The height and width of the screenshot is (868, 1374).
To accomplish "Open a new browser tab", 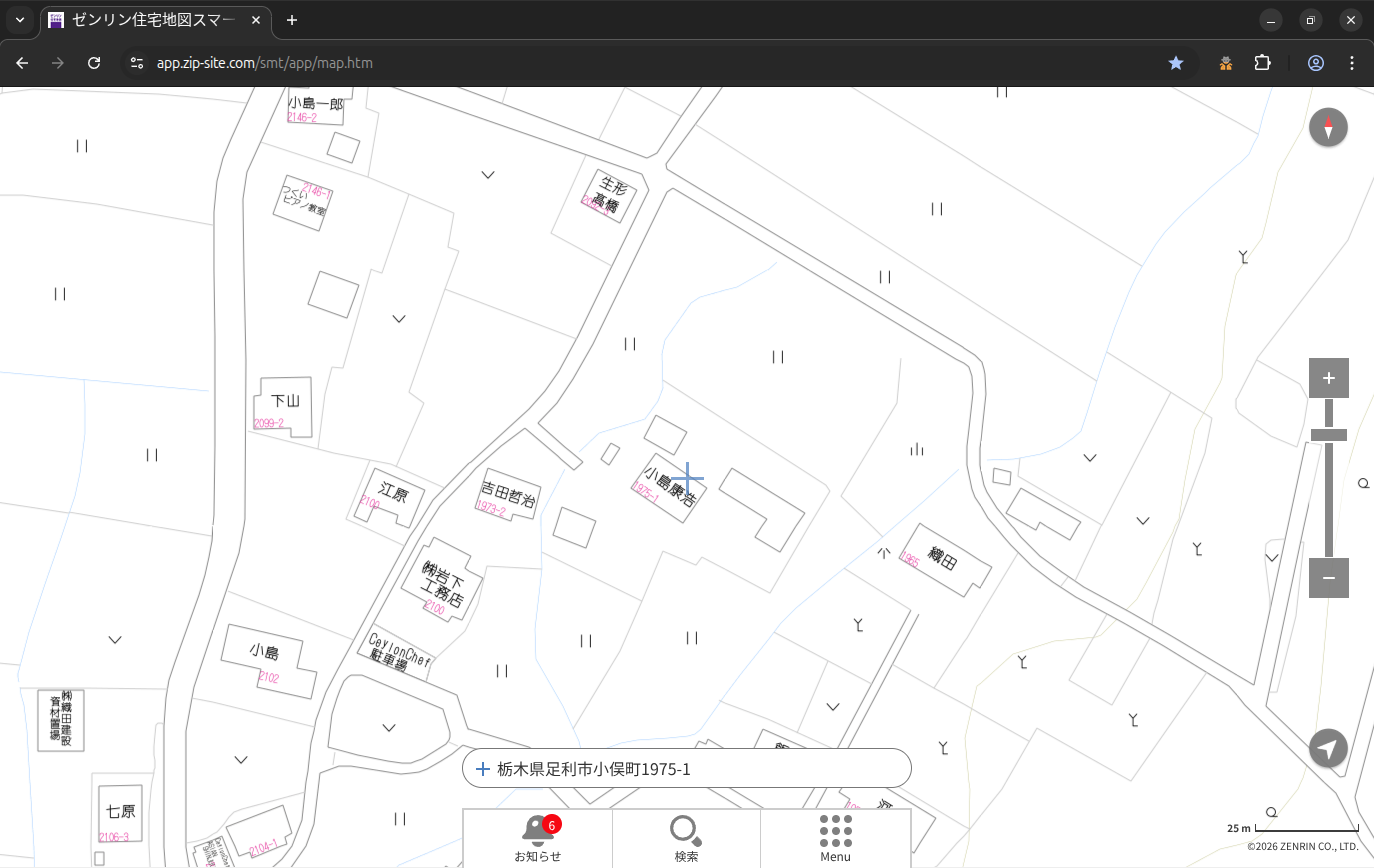I will coord(292,20).
